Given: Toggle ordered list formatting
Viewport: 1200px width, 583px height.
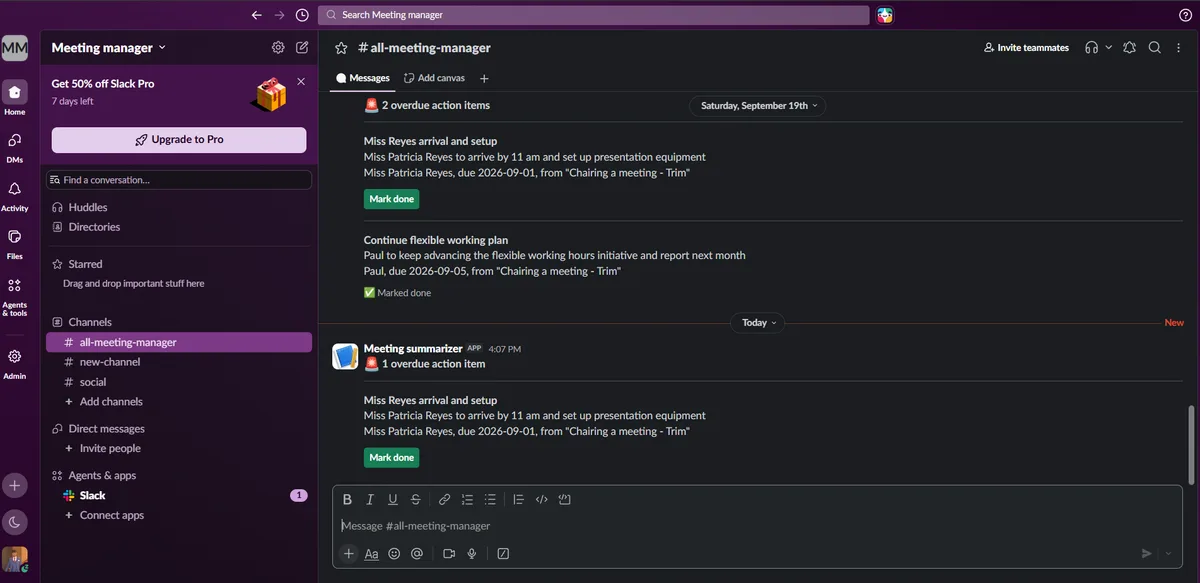Looking at the screenshot, I should [x=467, y=500].
